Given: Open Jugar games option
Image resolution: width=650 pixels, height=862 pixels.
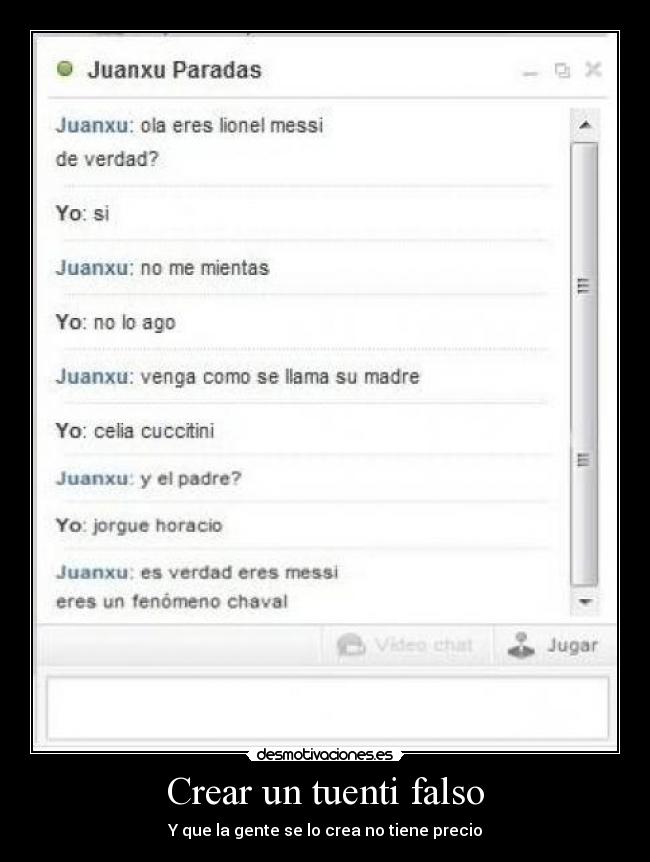Looking at the screenshot, I should [x=553, y=645].
